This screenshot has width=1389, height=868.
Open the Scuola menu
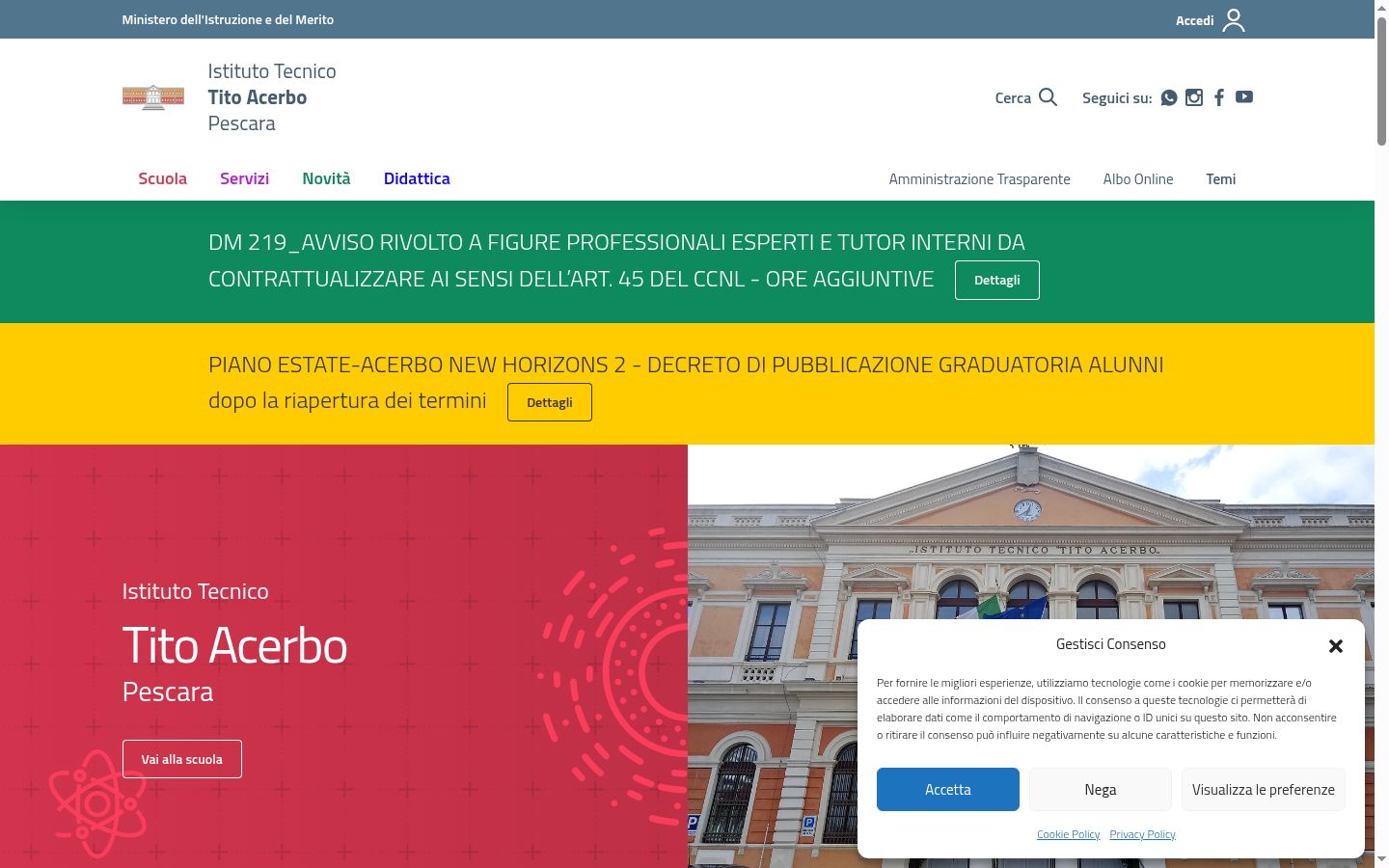pyautogui.click(x=162, y=178)
